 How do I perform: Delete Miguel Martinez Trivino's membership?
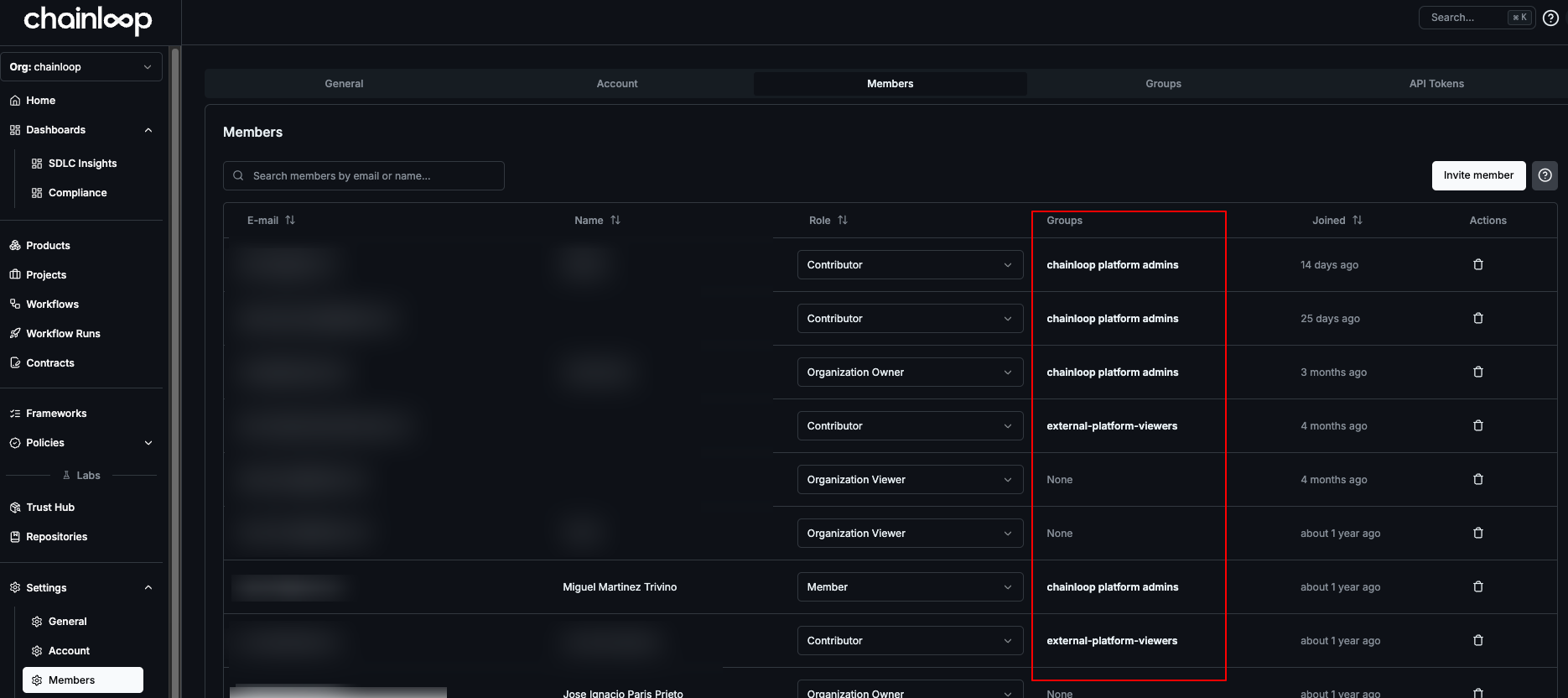click(x=1477, y=586)
